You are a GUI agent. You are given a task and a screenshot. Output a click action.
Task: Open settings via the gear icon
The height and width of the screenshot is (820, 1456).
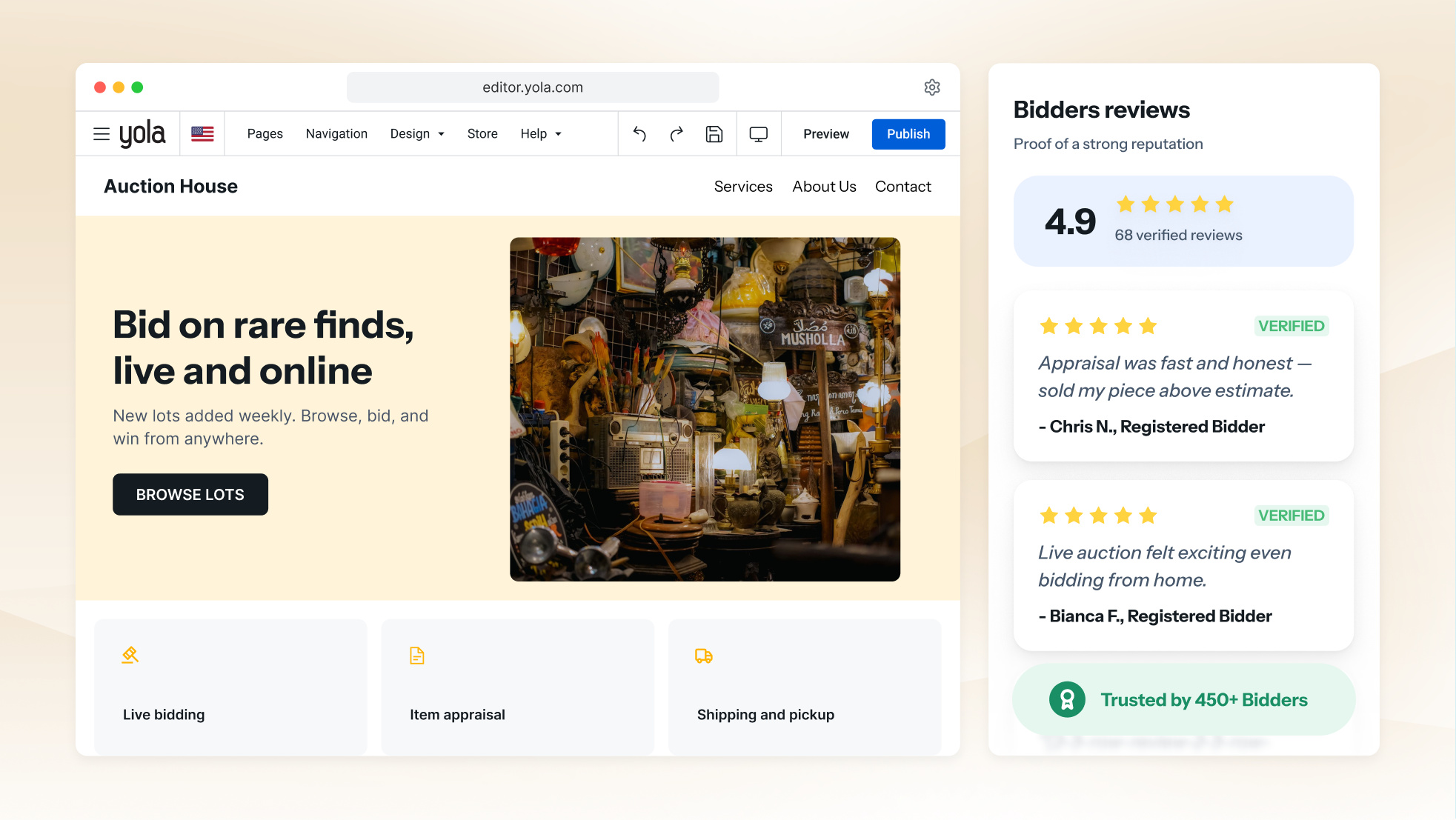click(x=932, y=87)
